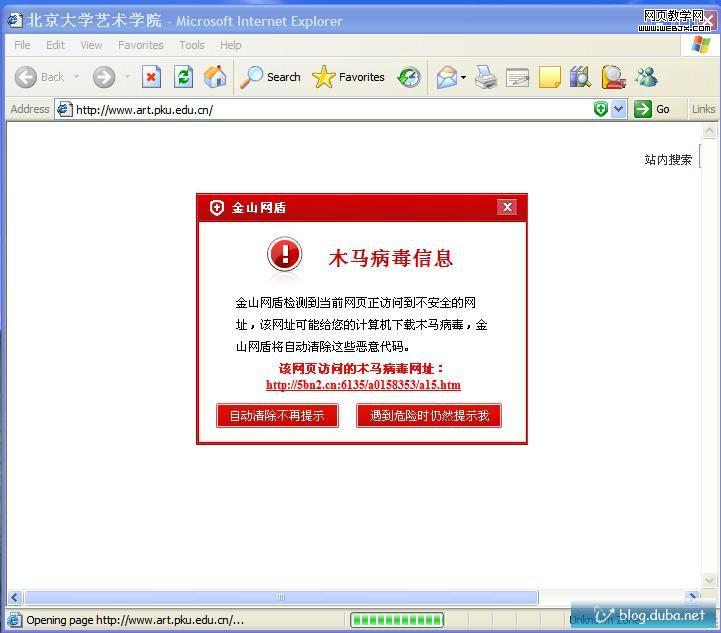The image size is (721, 633).
Task: Click the Print icon
Action: pos(486,77)
